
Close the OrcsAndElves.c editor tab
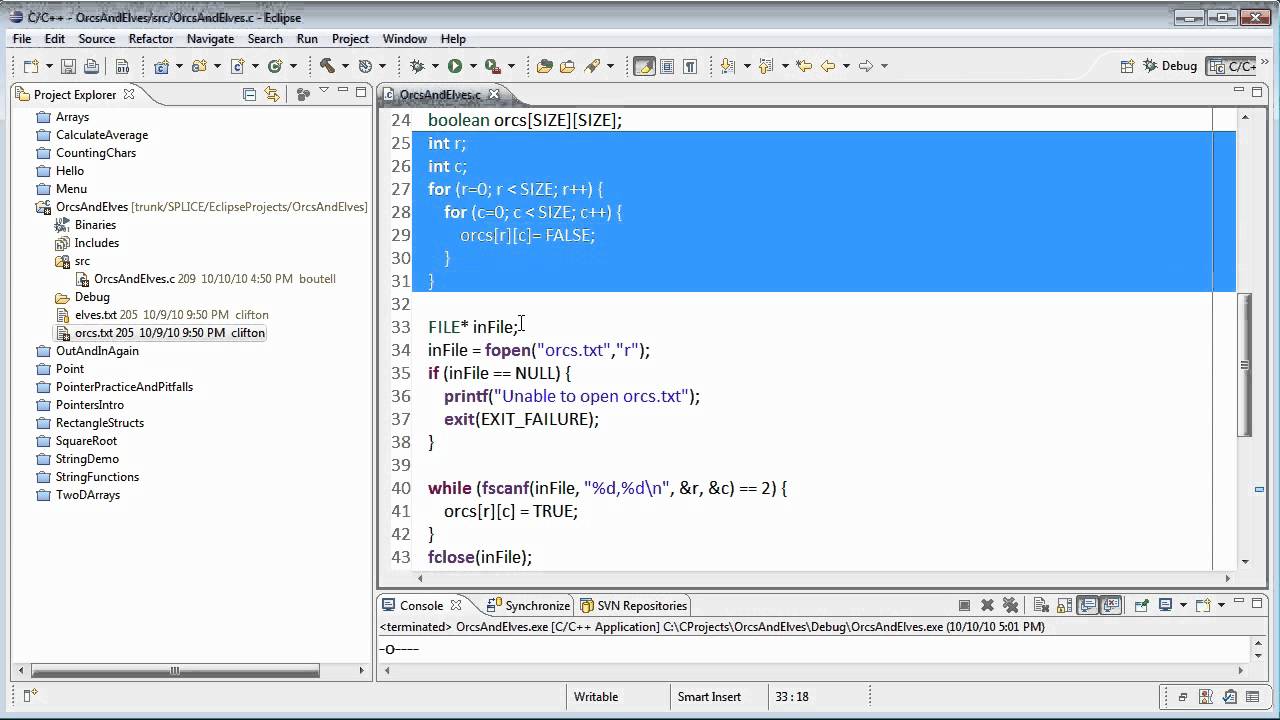494,95
